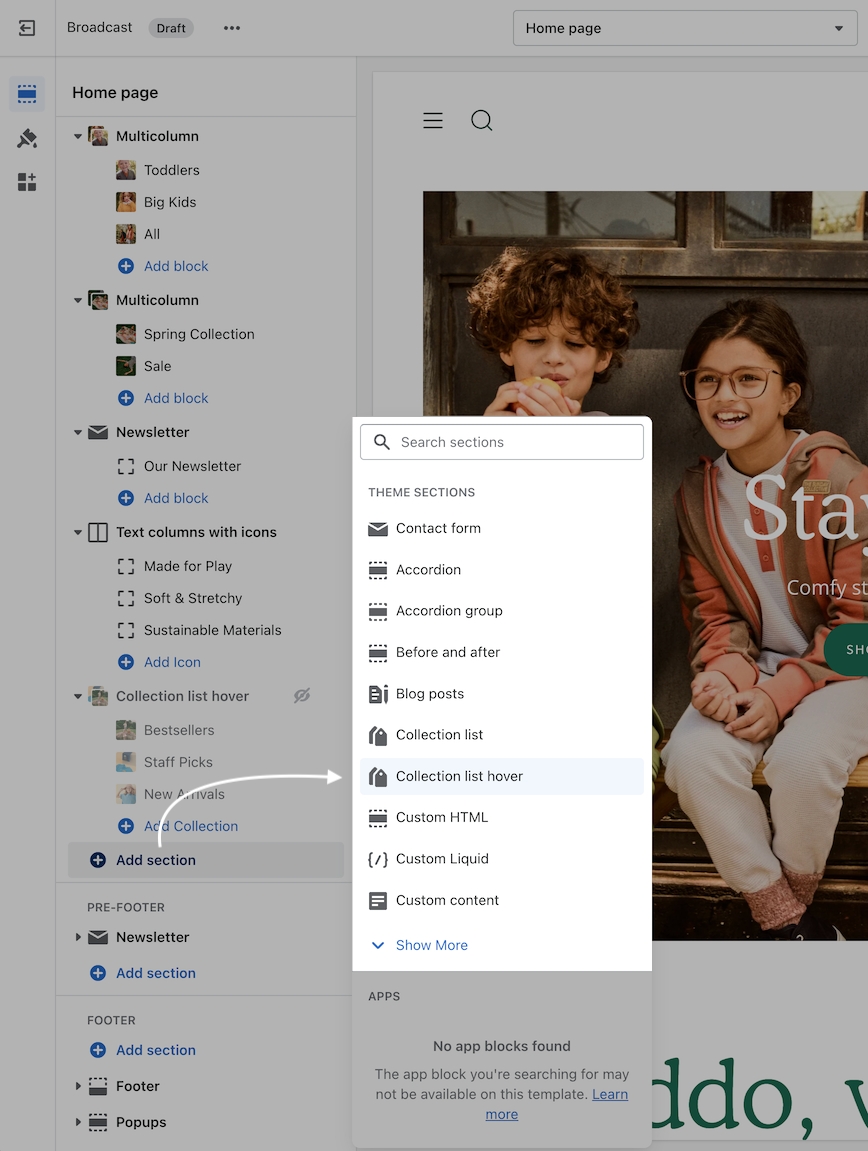This screenshot has height=1151, width=868.
Task: Select the Toddlers block thumbnail
Action: point(126,170)
